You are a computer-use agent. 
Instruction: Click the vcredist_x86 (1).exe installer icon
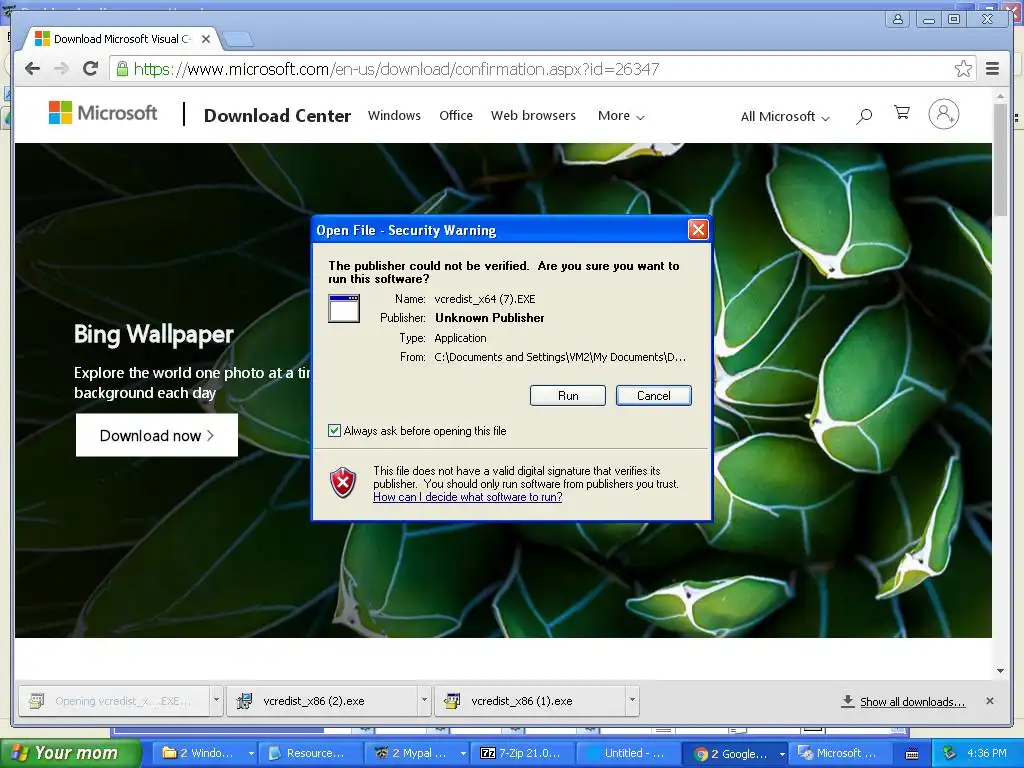point(452,701)
